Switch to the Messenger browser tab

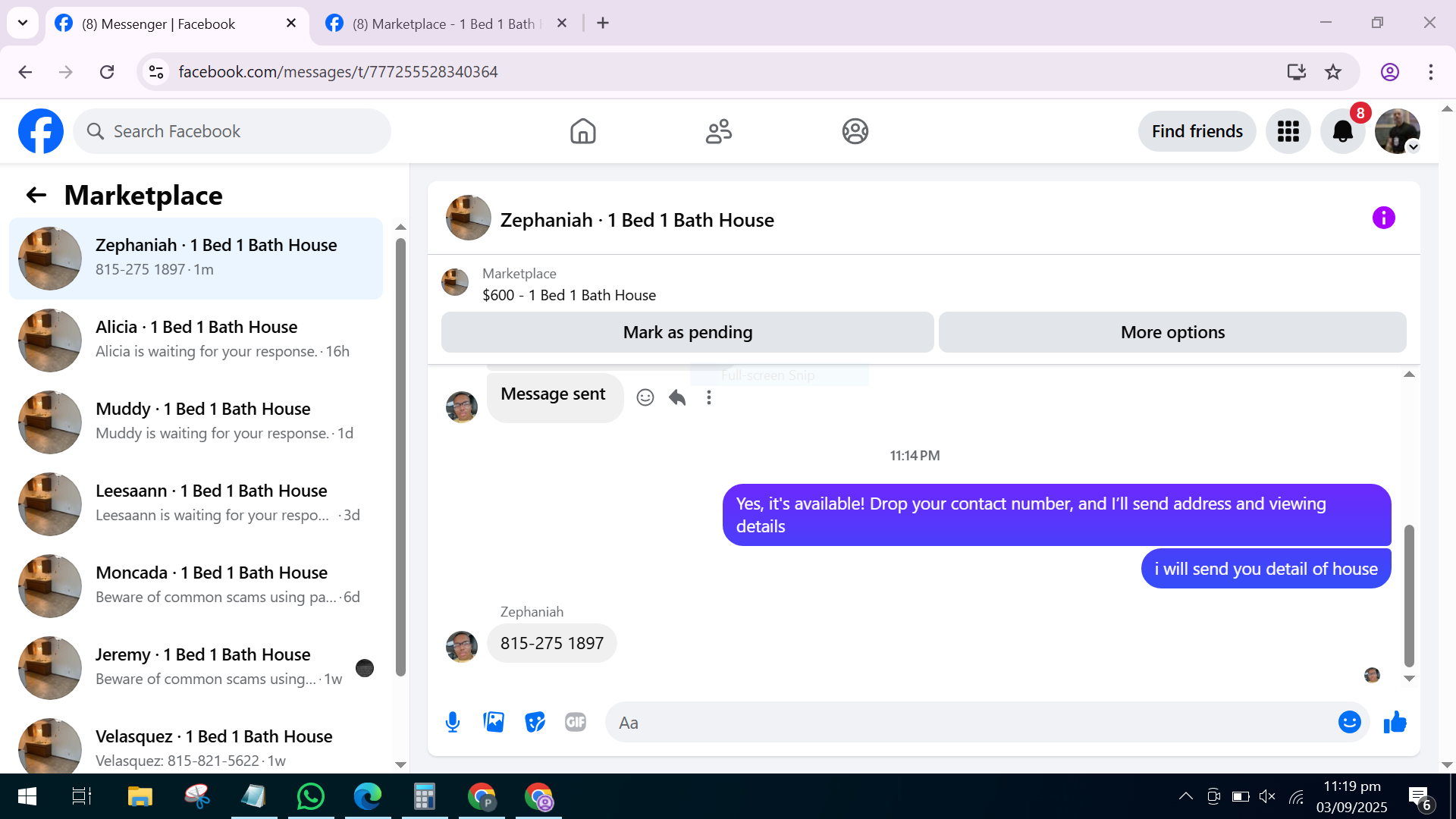[x=177, y=24]
